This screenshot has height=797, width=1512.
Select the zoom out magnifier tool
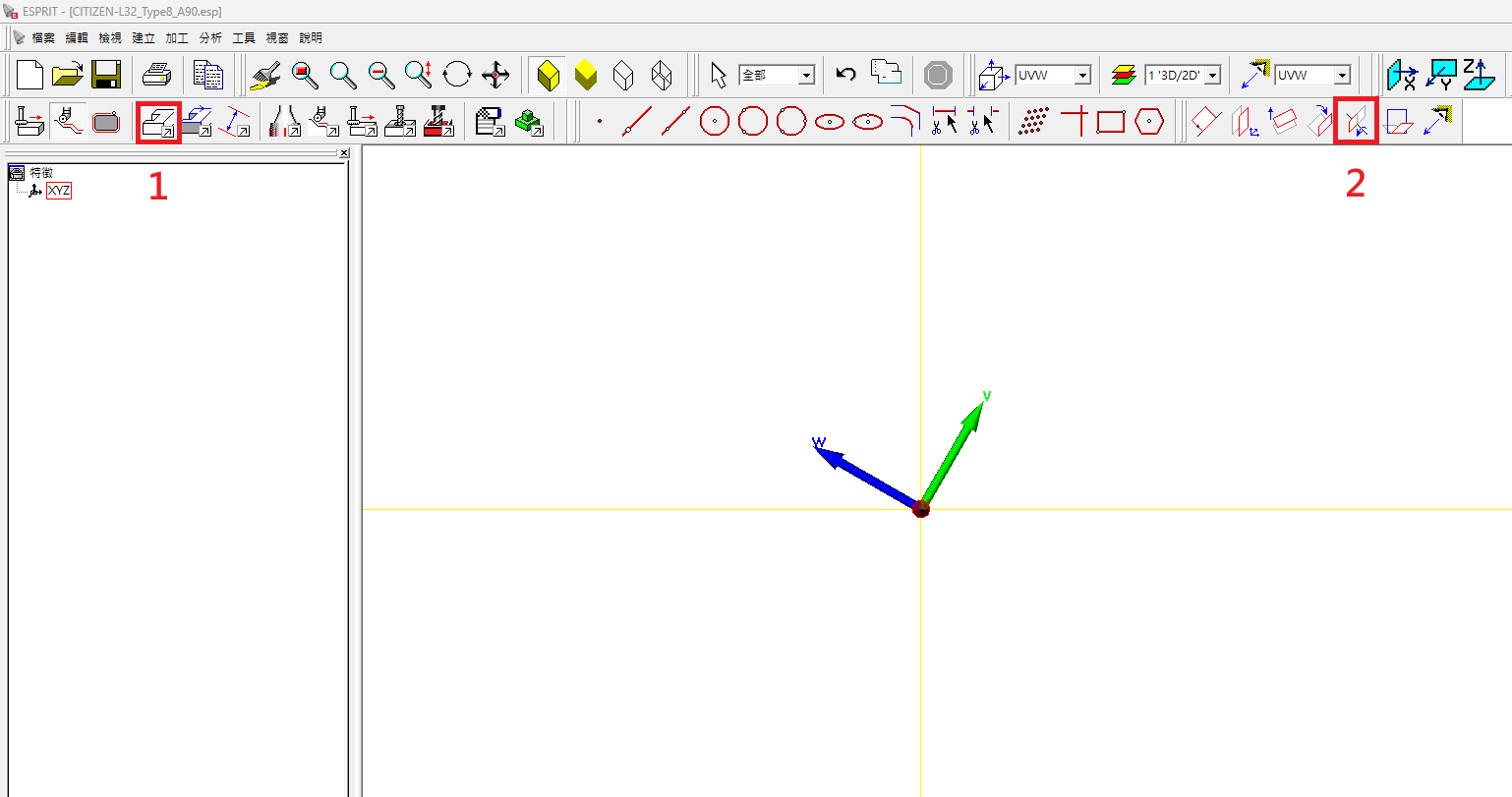380,75
